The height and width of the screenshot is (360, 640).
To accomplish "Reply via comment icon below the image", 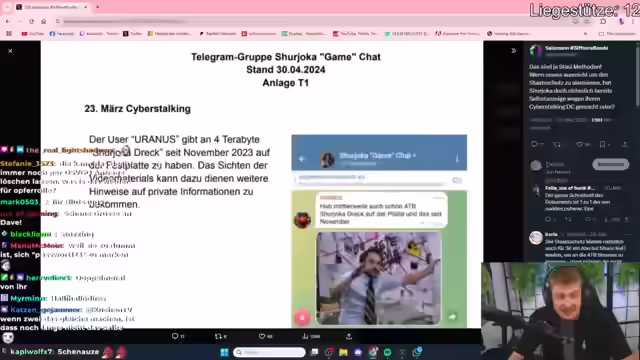I will tap(175, 336).
